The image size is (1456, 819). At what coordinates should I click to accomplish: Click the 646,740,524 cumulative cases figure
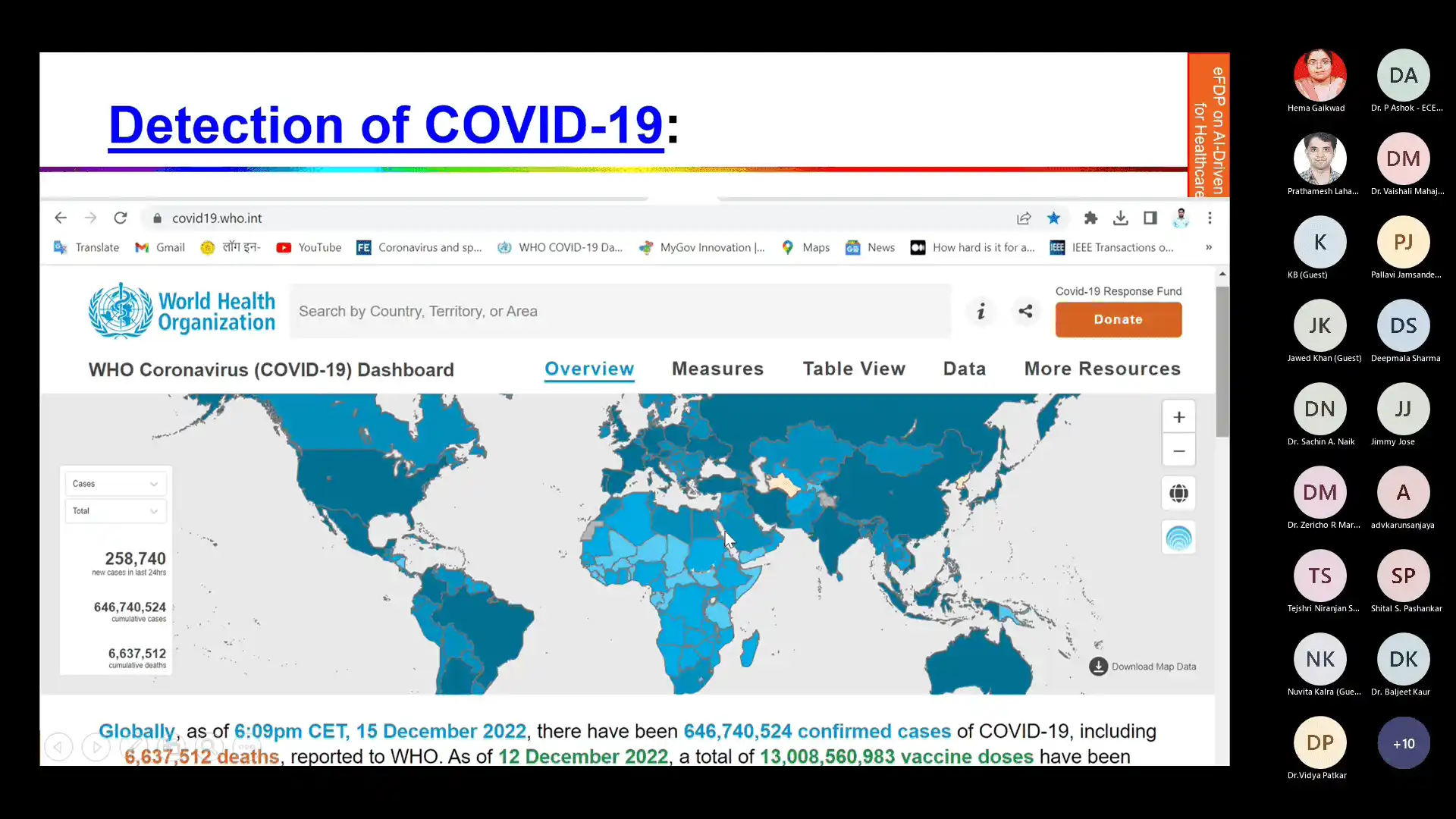tap(130, 607)
